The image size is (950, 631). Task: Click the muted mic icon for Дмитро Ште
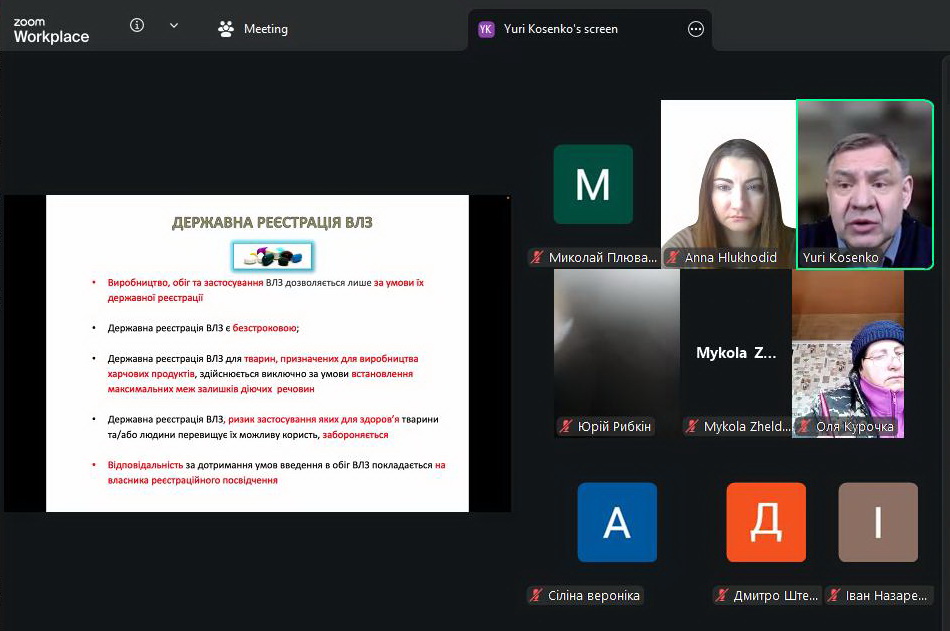click(723, 596)
